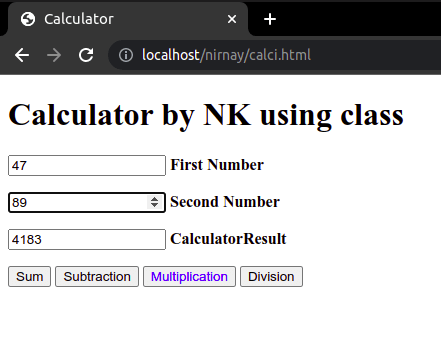Click the globe favicon on Calculator tab

click(x=28, y=19)
